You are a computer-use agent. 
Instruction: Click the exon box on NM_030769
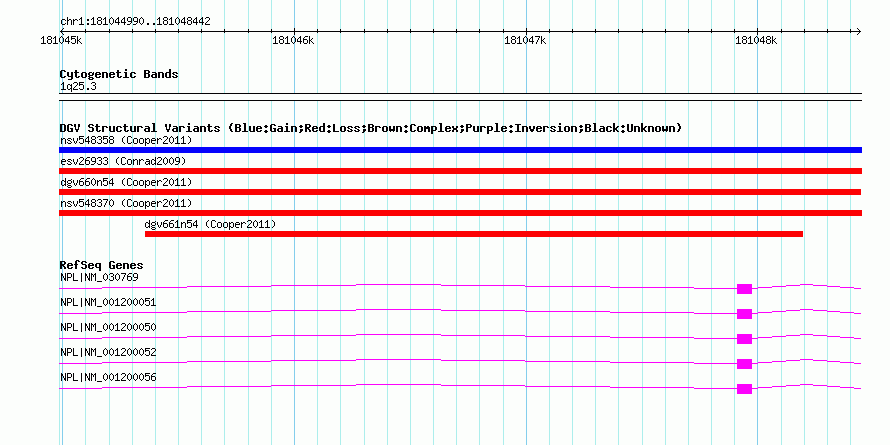(744, 289)
